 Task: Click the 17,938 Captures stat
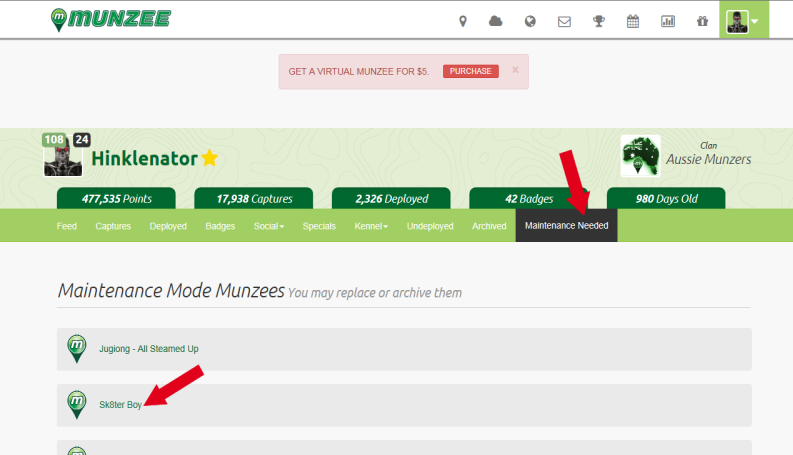pyautogui.click(x=254, y=199)
